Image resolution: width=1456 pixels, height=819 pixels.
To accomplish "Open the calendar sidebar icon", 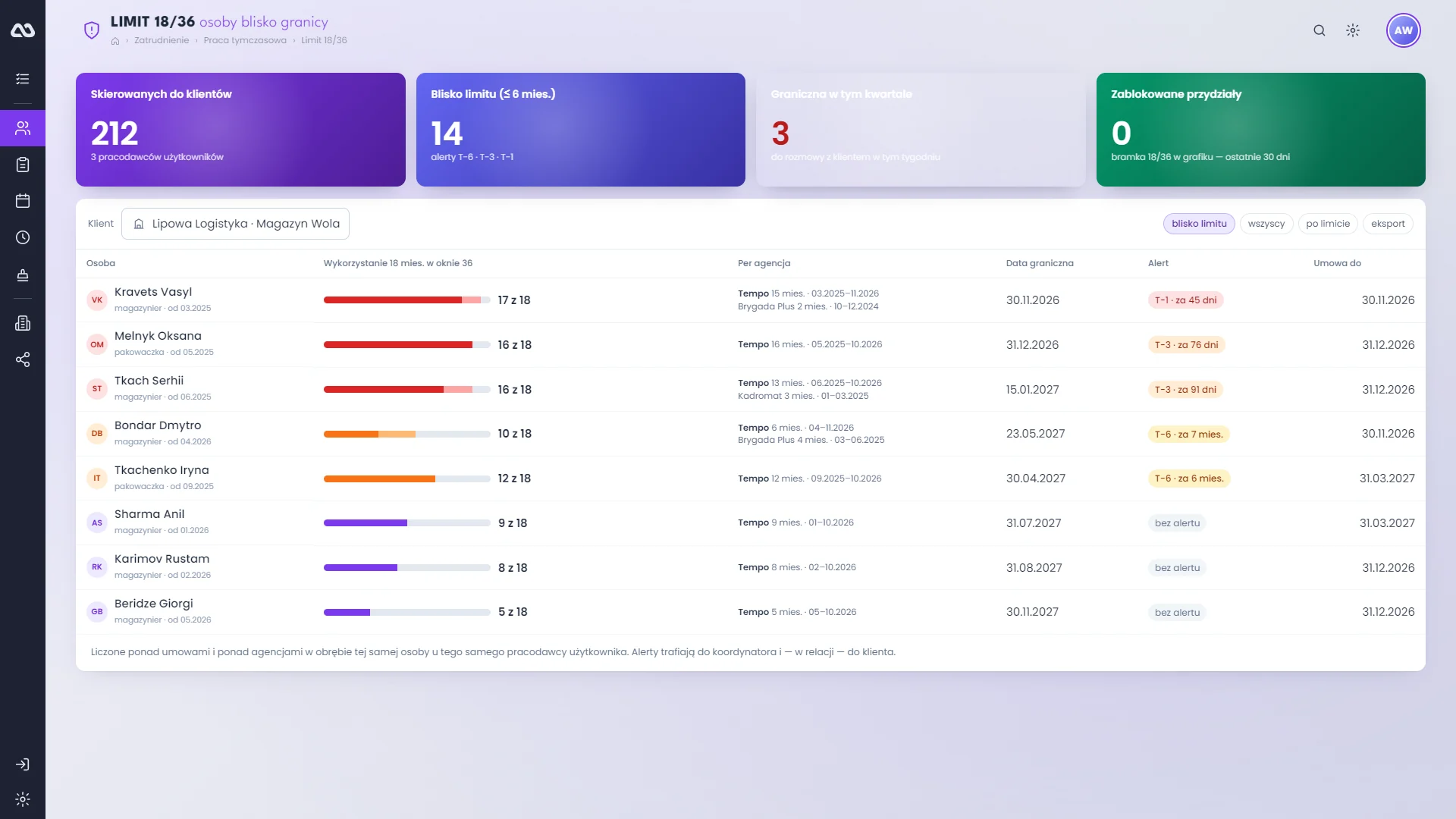I will (23, 201).
